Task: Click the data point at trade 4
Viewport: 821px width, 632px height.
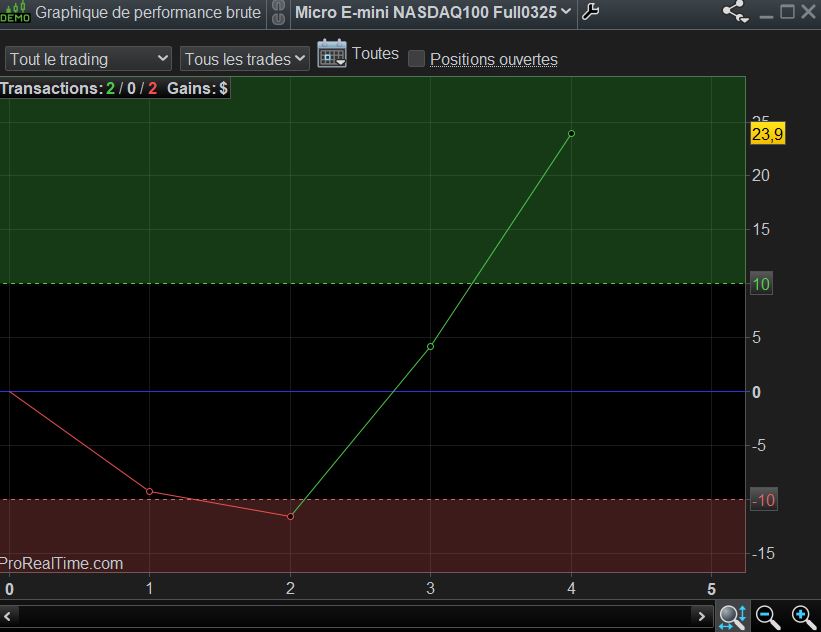Action: click(x=571, y=134)
